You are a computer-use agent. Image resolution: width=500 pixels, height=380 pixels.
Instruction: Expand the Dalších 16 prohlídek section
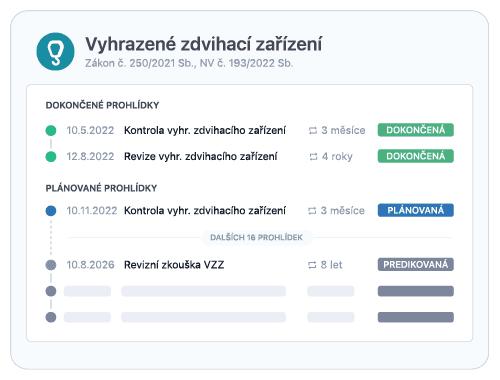click(x=257, y=237)
